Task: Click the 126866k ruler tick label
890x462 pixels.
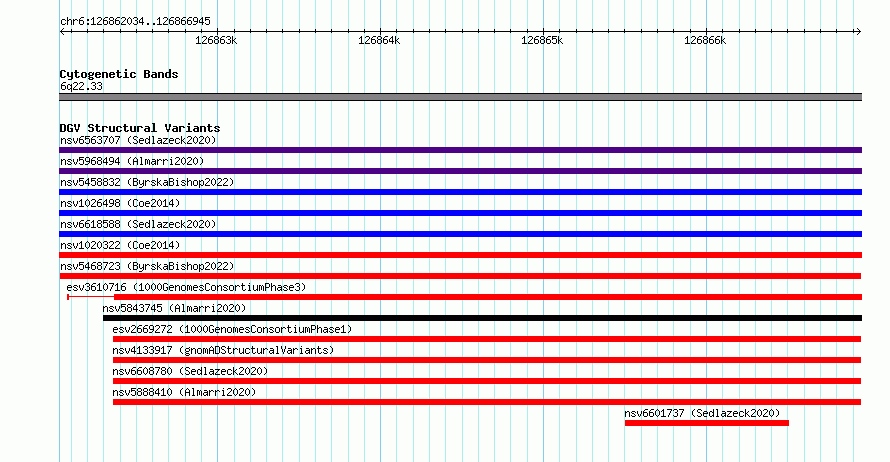Action: click(x=705, y=40)
